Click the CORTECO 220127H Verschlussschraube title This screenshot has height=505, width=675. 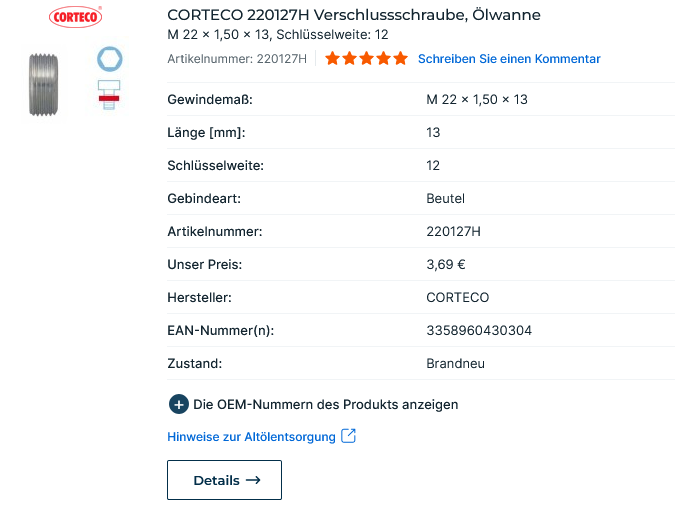click(354, 15)
